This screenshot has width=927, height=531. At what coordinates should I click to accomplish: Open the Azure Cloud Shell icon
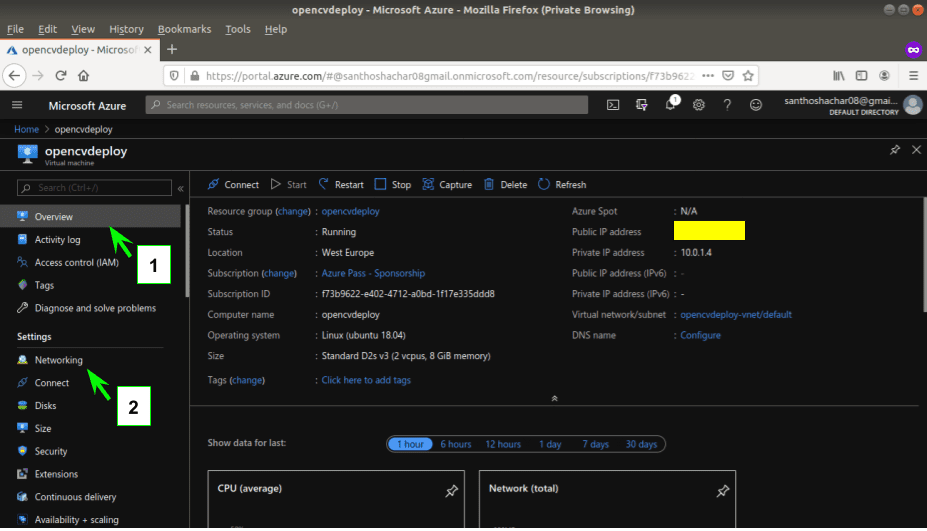[613, 105]
